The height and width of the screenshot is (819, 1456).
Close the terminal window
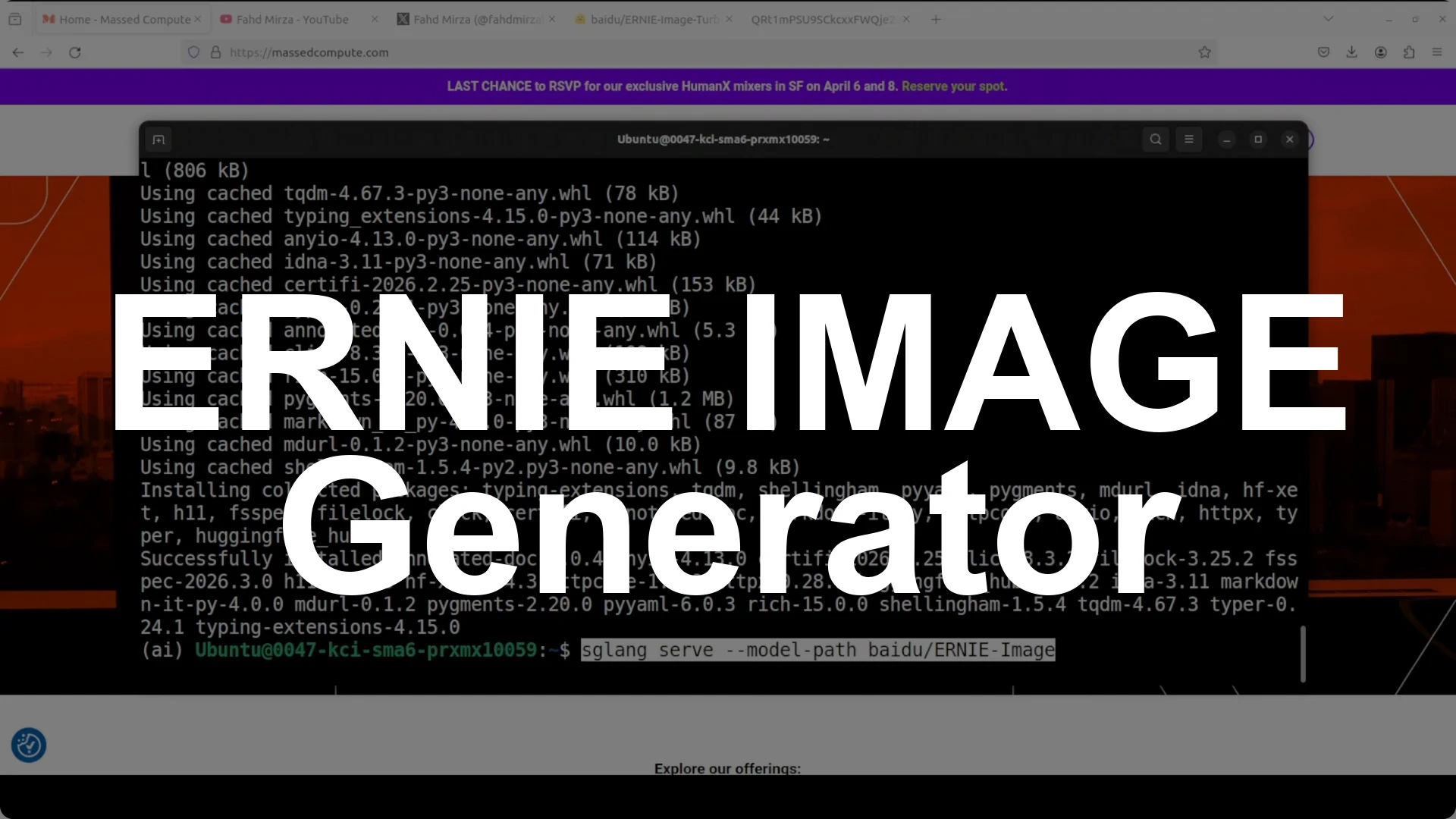click(x=1290, y=140)
